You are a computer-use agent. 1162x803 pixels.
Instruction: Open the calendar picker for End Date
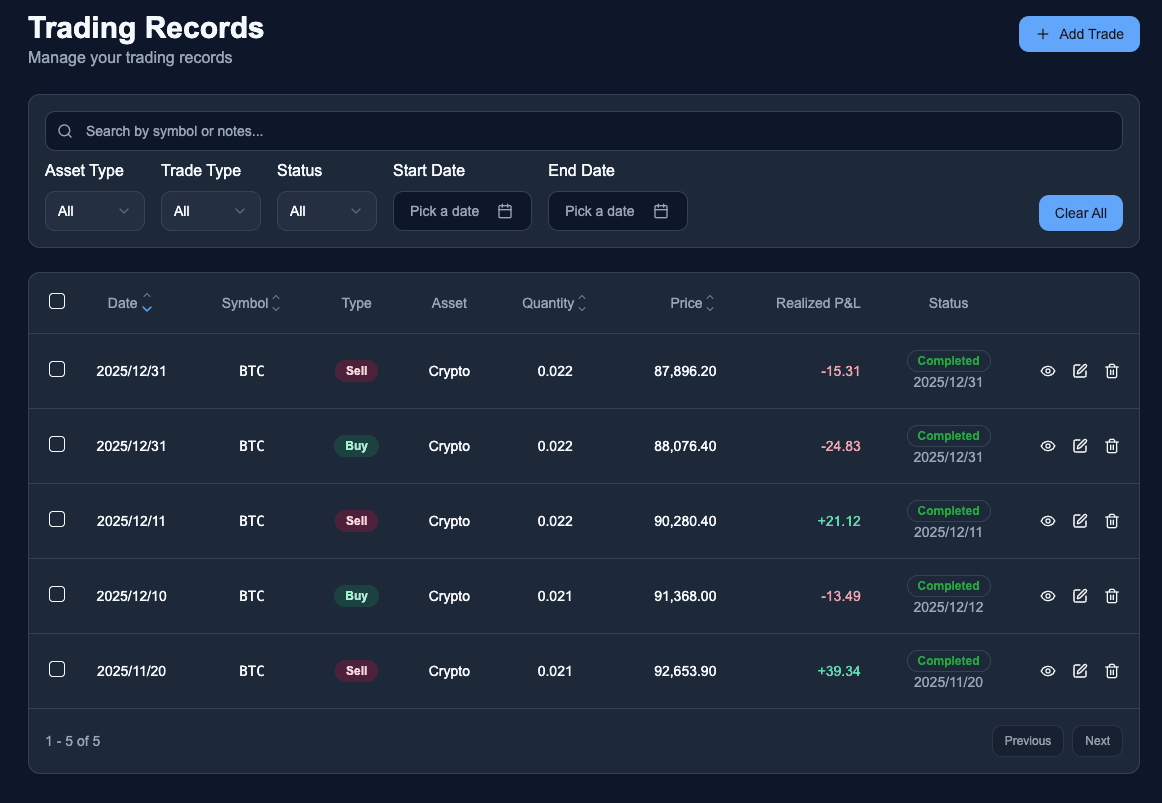tap(660, 211)
